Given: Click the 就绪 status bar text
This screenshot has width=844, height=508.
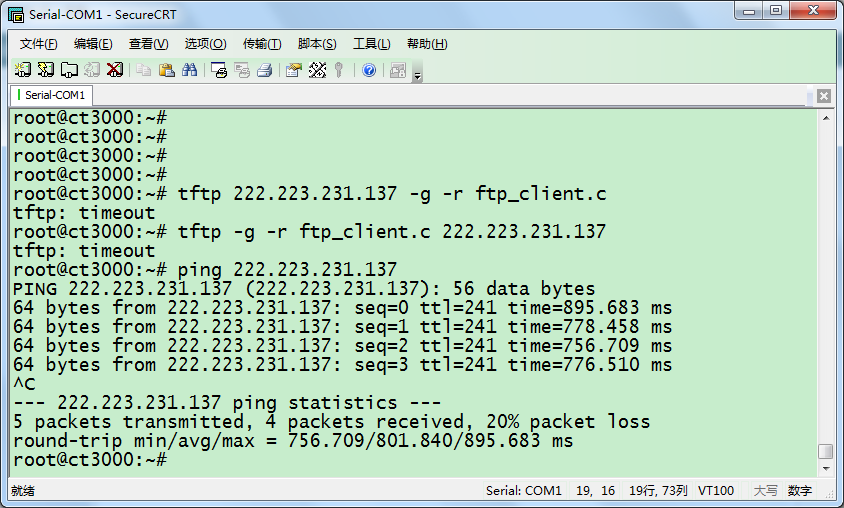Looking at the screenshot, I should [x=23, y=491].
